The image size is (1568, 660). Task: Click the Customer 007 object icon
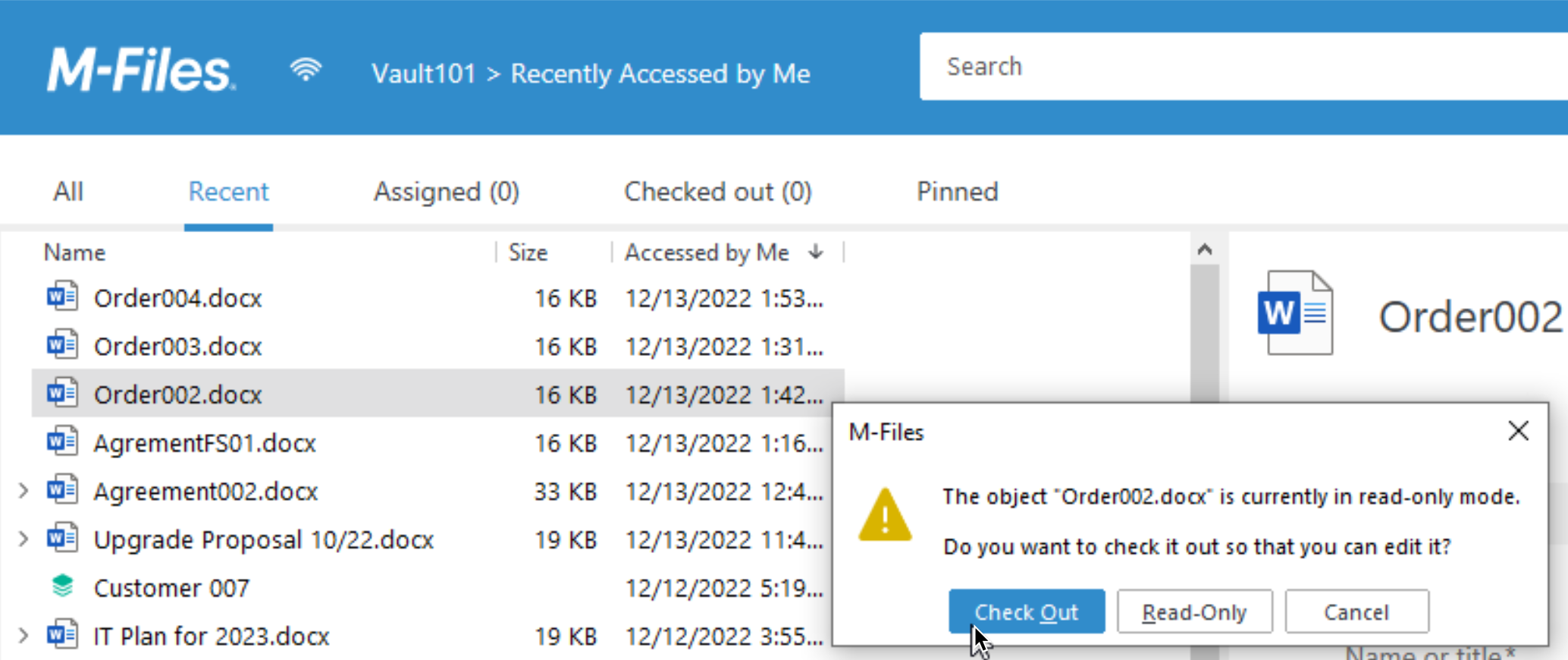tap(62, 586)
